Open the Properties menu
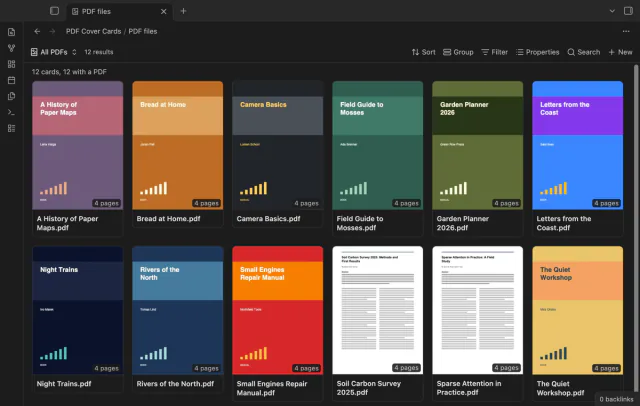640x406 pixels. pyautogui.click(x=537, y=52)
